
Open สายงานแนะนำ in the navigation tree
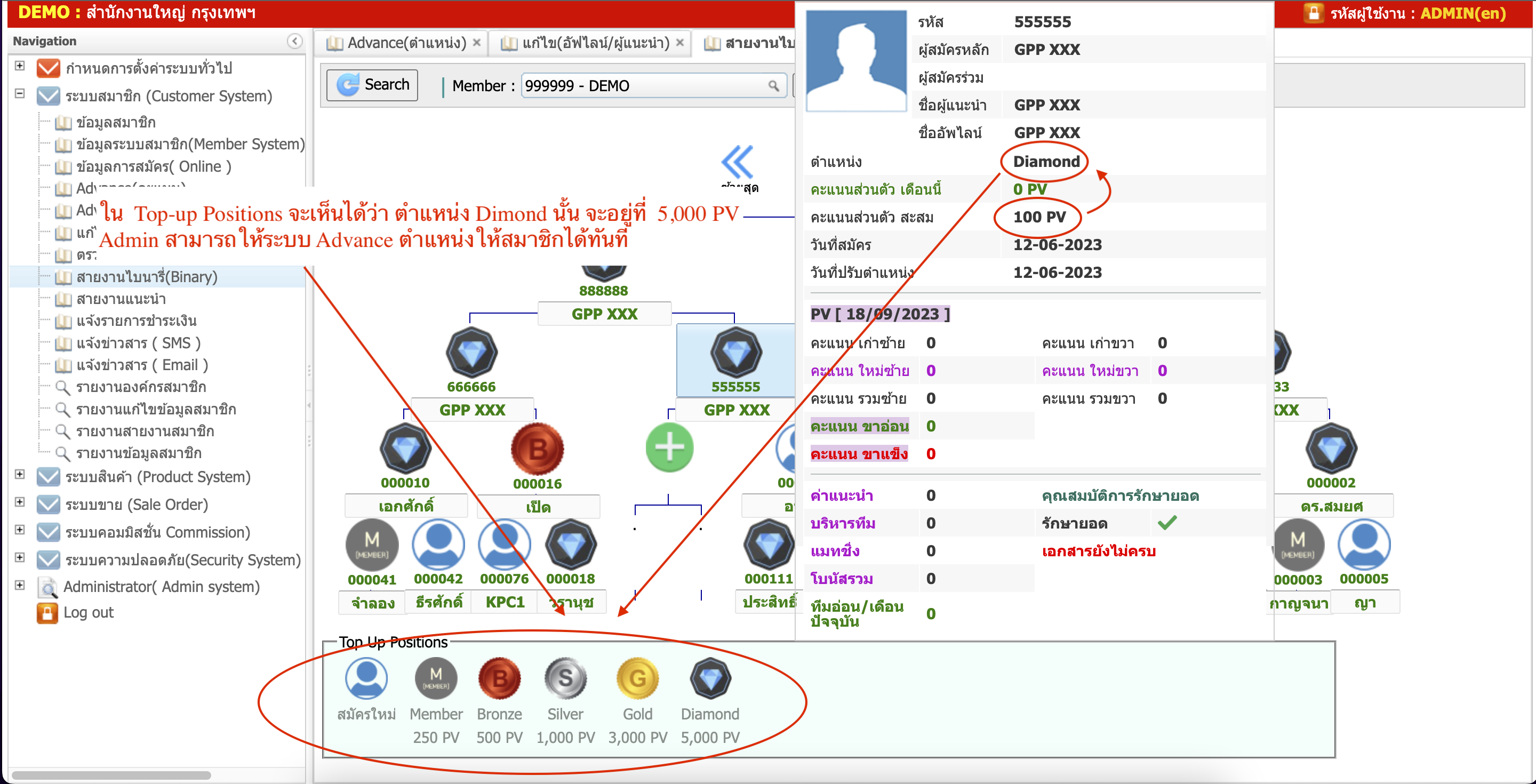click(121, 299)
